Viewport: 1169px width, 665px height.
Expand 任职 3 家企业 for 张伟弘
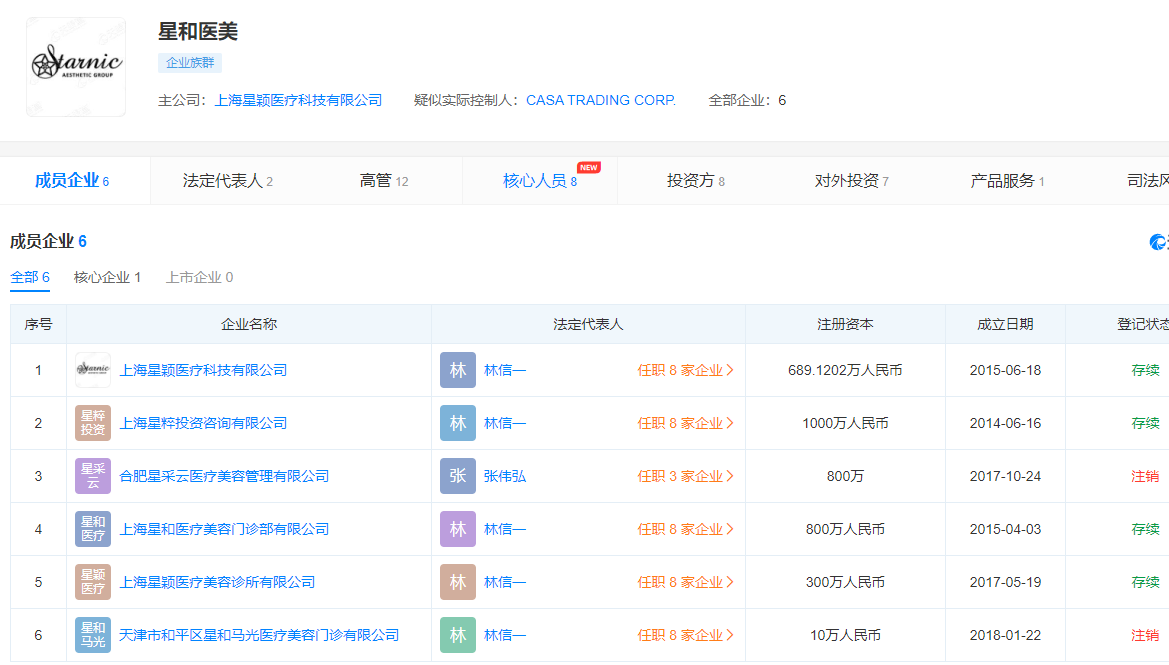point(685,476)
